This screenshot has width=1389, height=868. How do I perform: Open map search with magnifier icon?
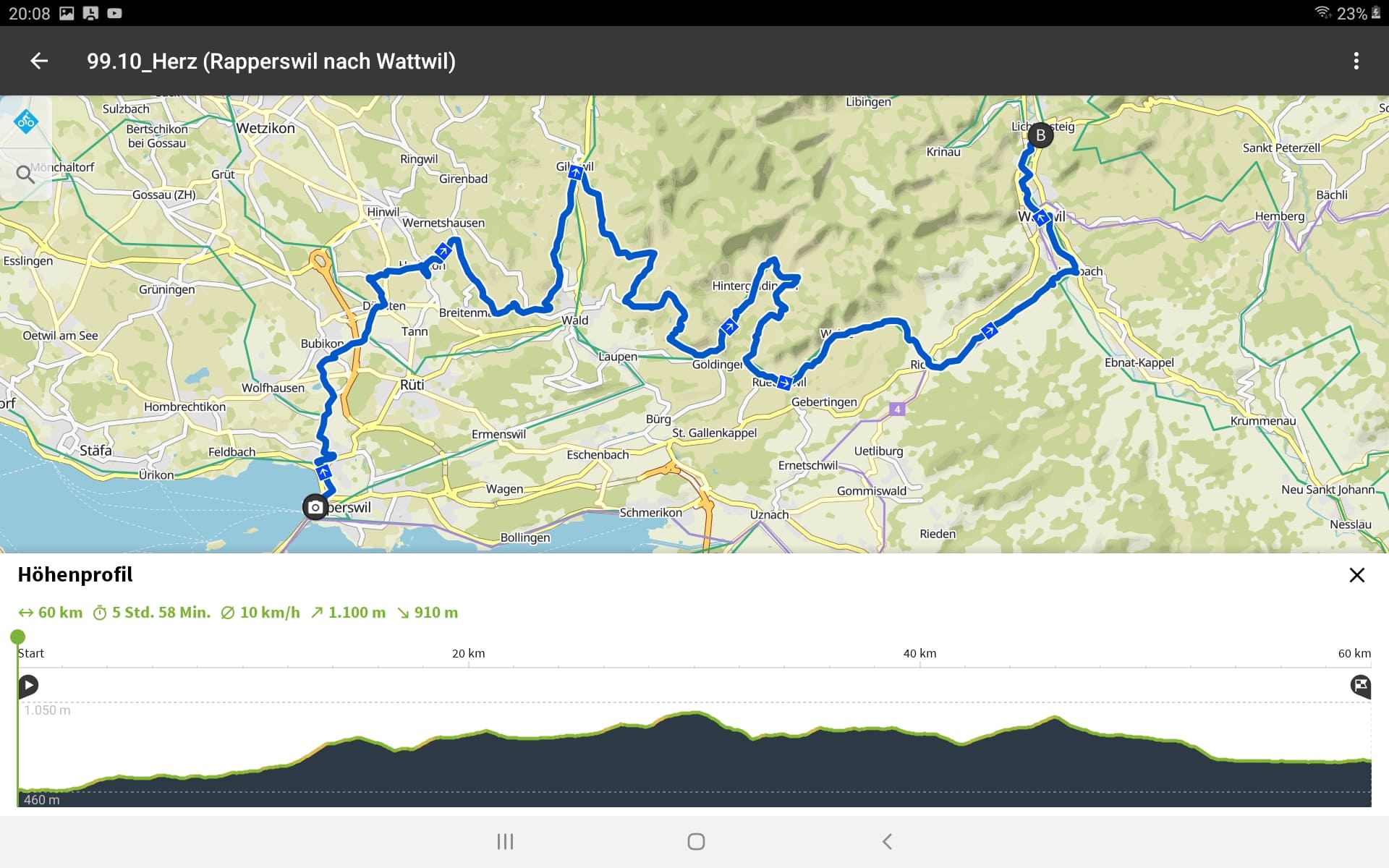pyautogui.click(x=26, y=174)
